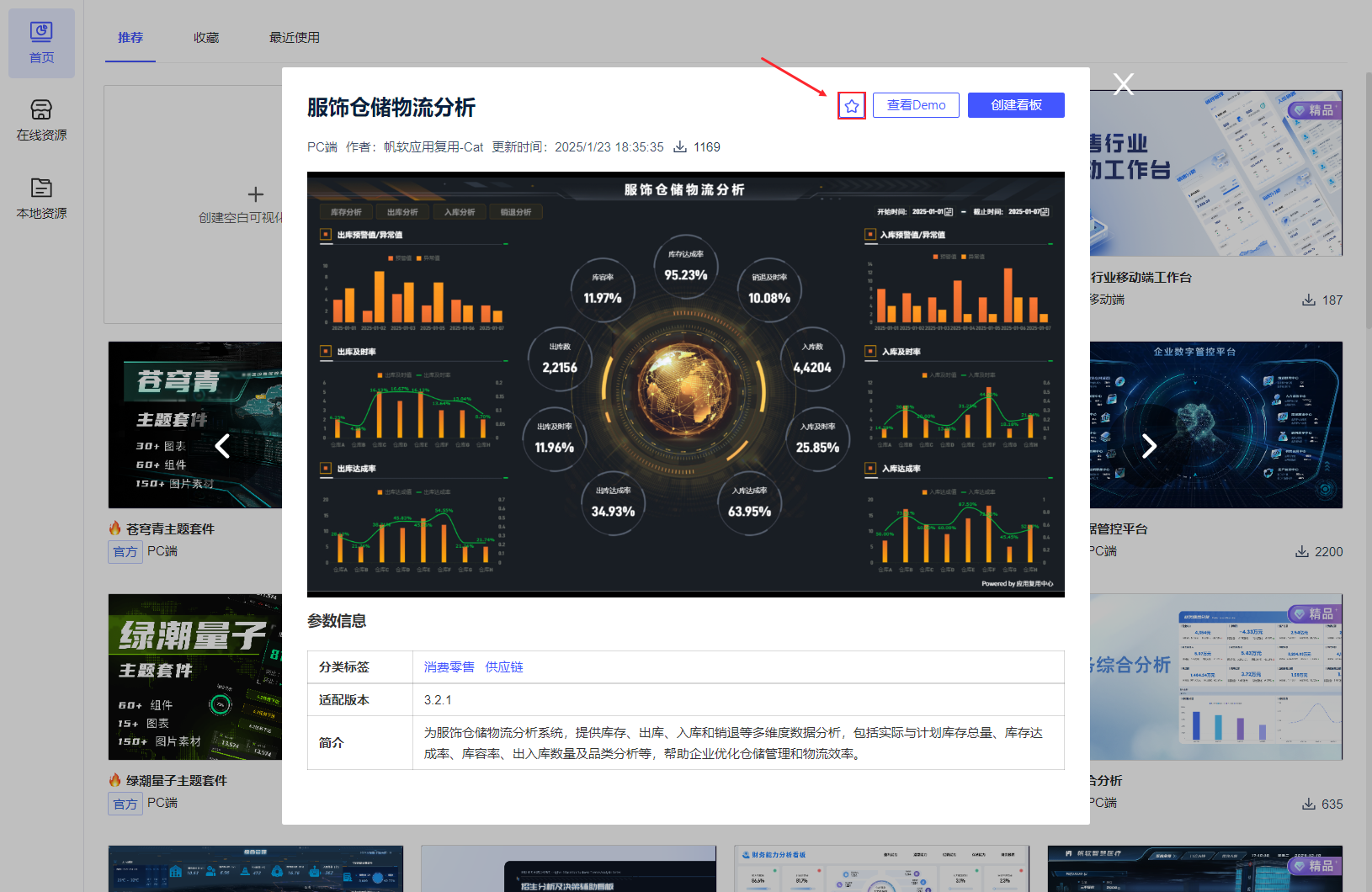Open the 消费零售 category tag link
The height and width of the screenshot is (892, 1372).
(x=449, y=667)
